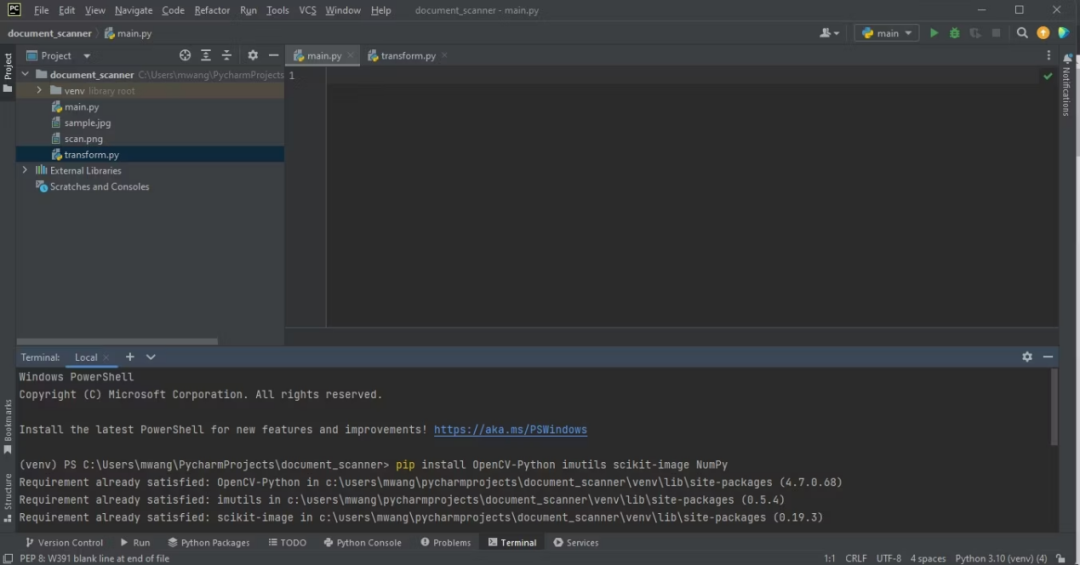Open Project panel gear options
The image size is (1080, 565).
[252, 56]
